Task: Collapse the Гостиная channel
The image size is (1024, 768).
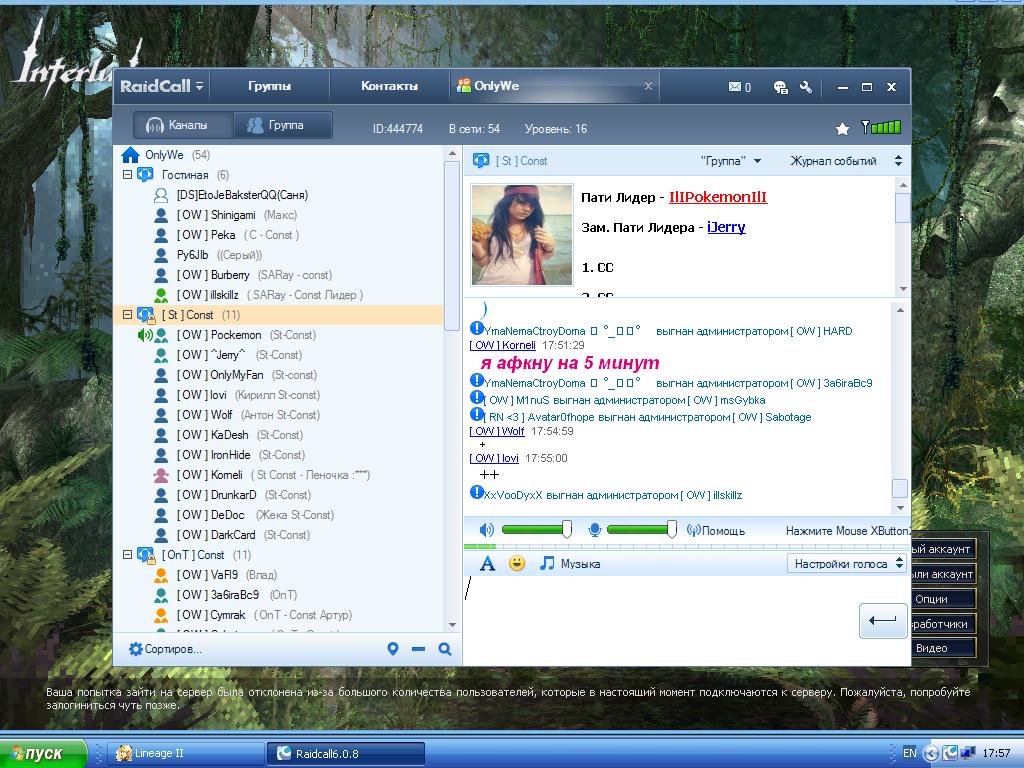Action: (127, 174)
